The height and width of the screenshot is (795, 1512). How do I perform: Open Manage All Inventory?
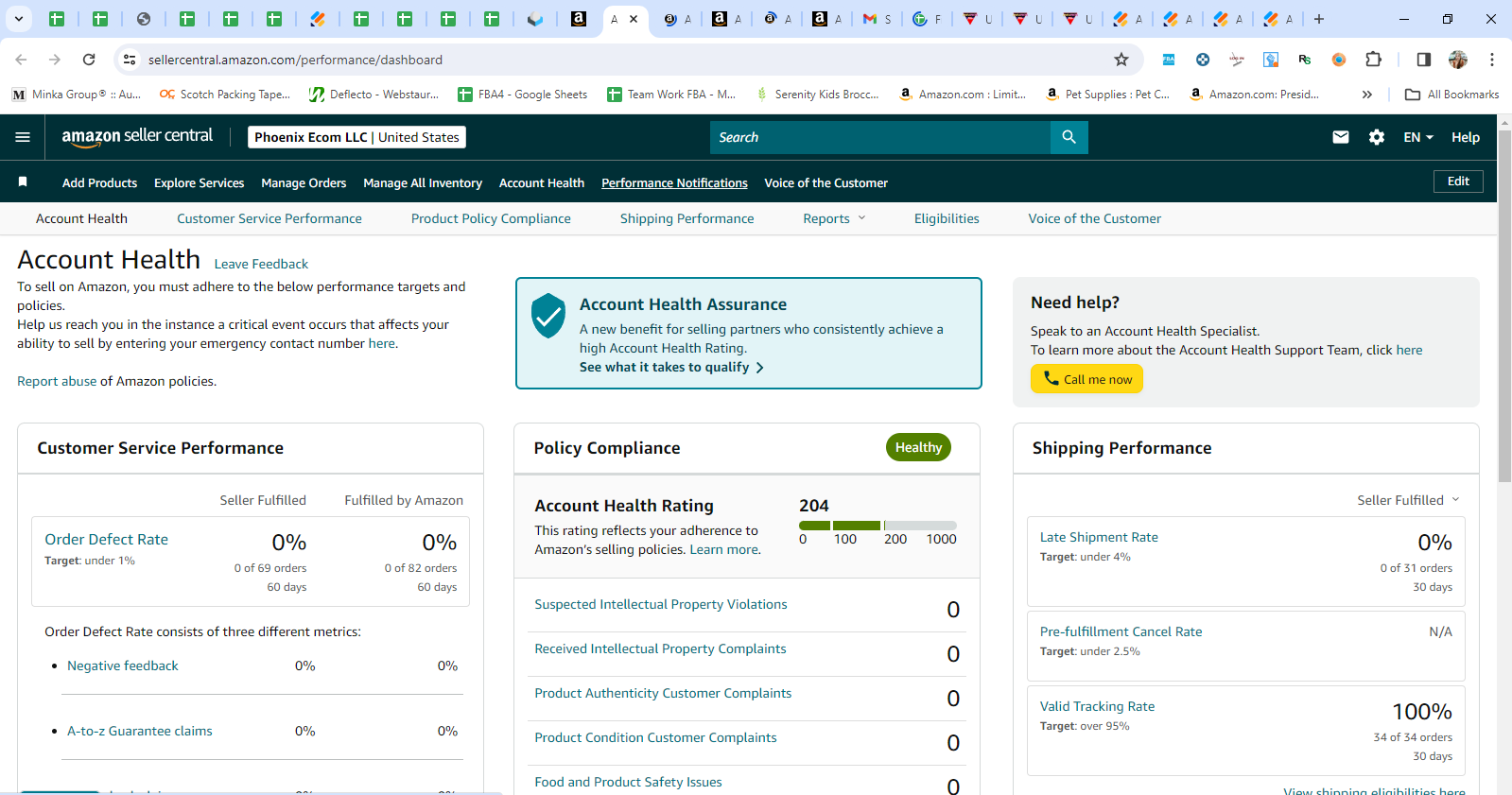tap(423, 183)
